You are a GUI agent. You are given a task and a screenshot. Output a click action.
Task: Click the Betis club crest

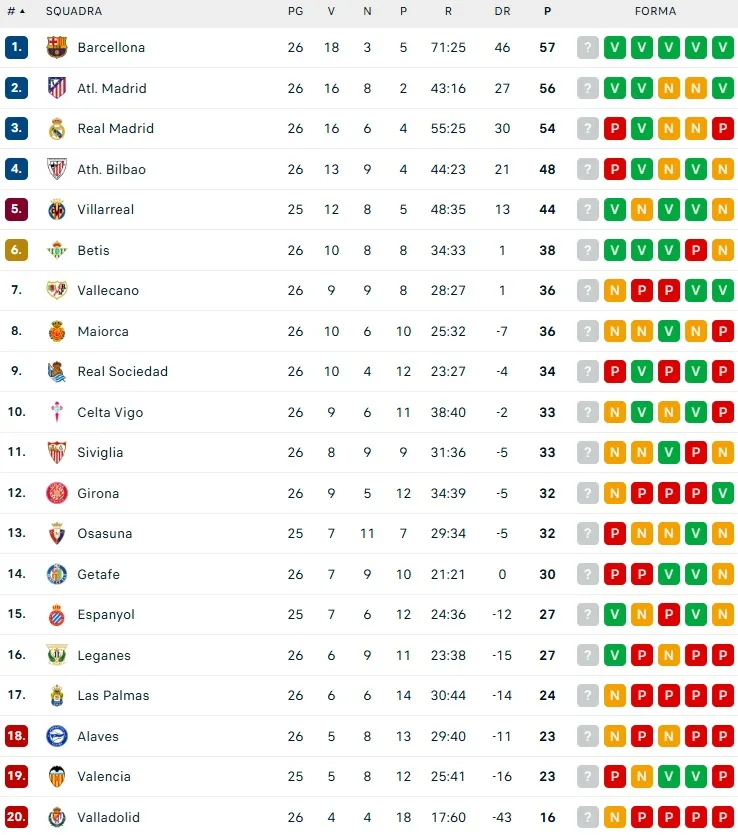[x=57, y=250]
